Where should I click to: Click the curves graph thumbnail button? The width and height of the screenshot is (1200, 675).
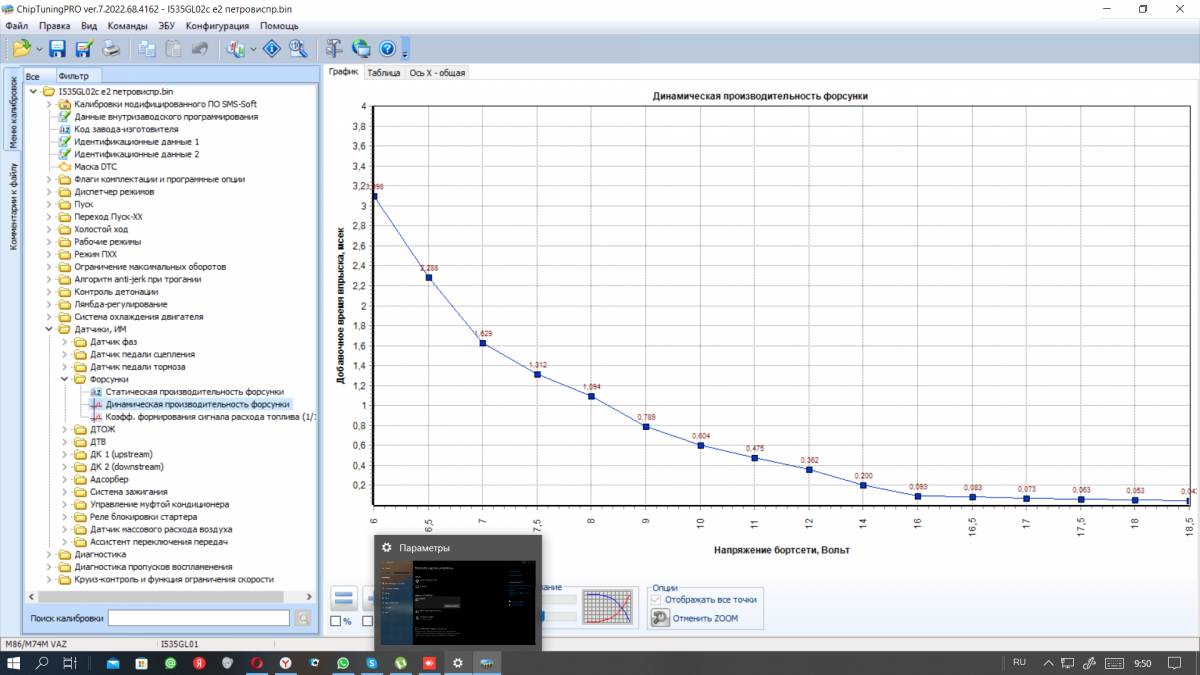(x=608, y=607)
